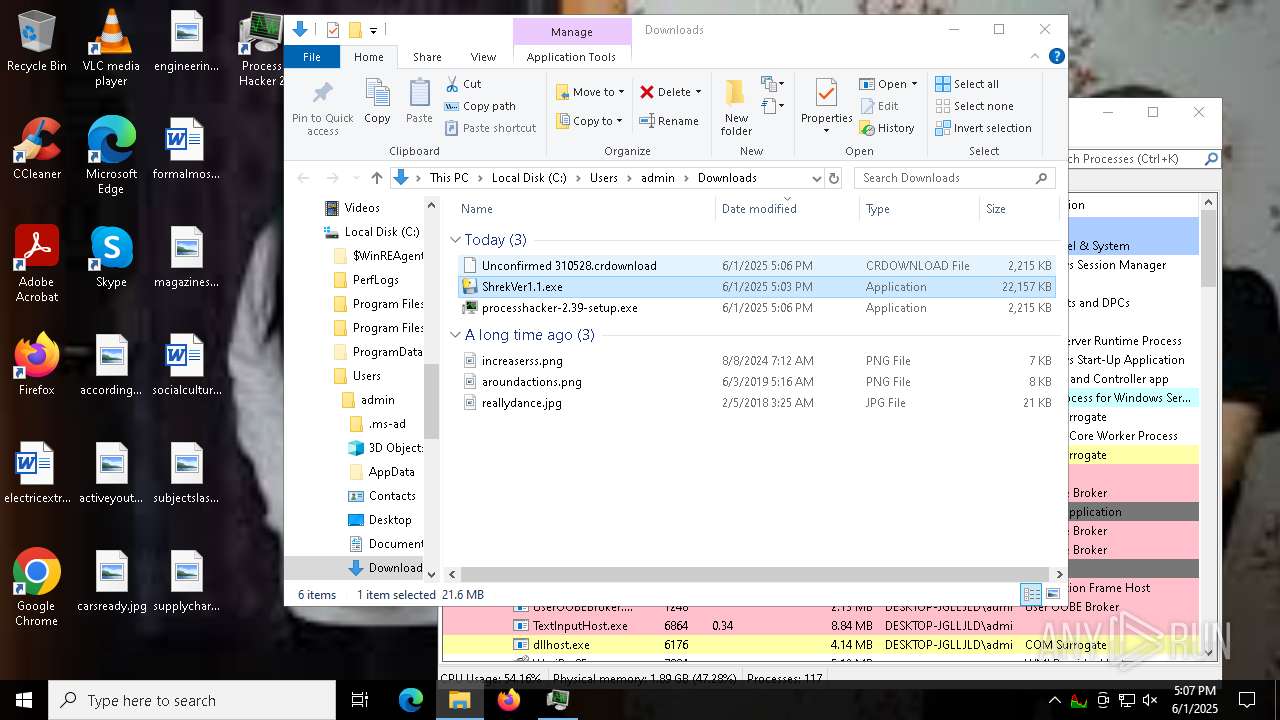Switch to the View tab

coord(483,57)
